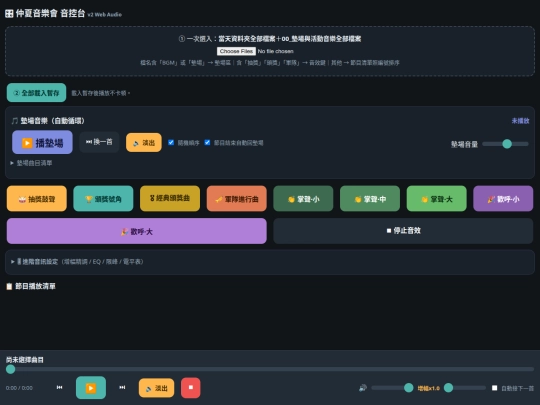Adjust the gain 增幅 slider
The height and width of the screenshot is (405, 540).
pyautogui.click(x=465, y=388)
